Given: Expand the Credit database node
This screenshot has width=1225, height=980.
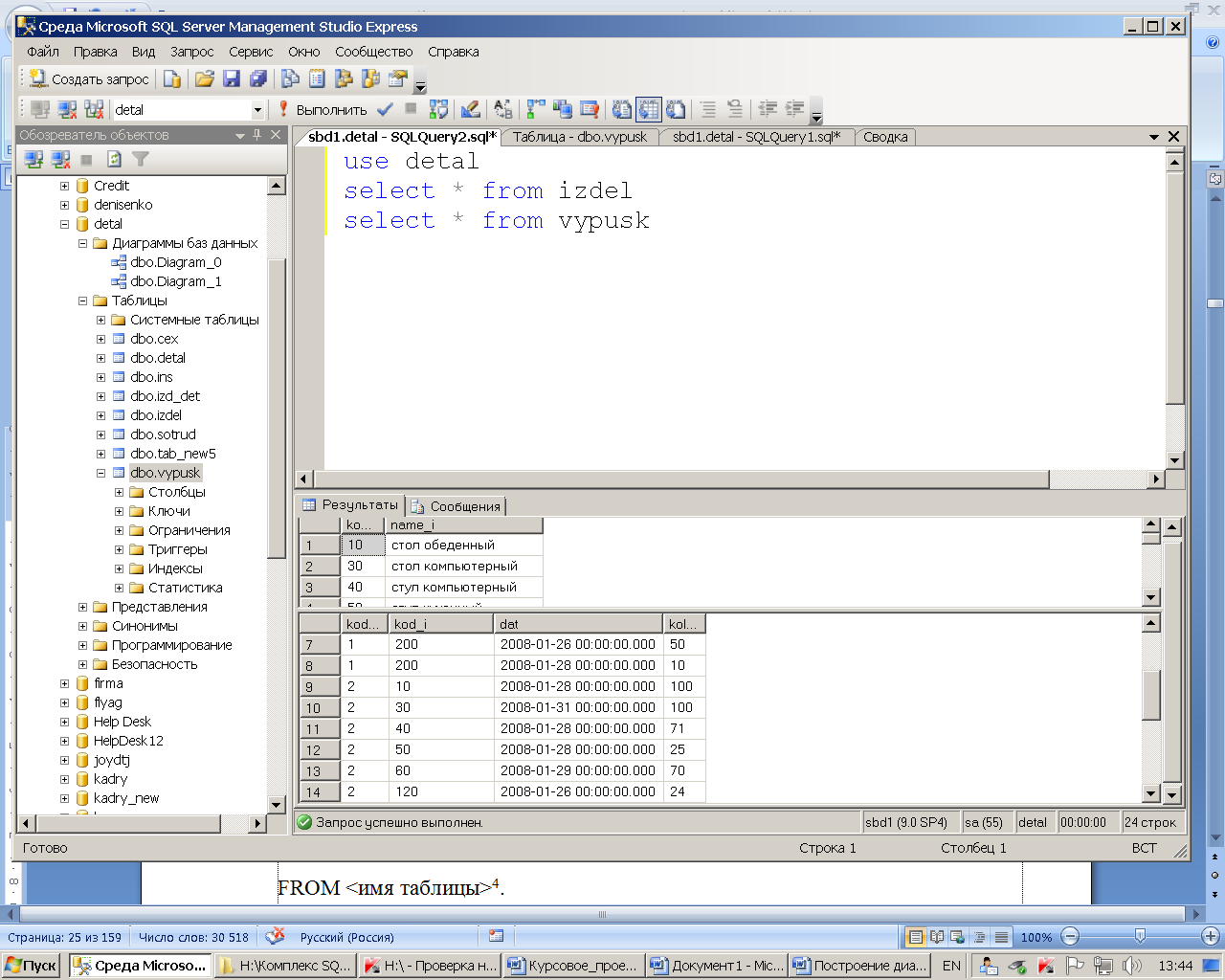Looking at the screenshot, I should click(x=64, y=186).
